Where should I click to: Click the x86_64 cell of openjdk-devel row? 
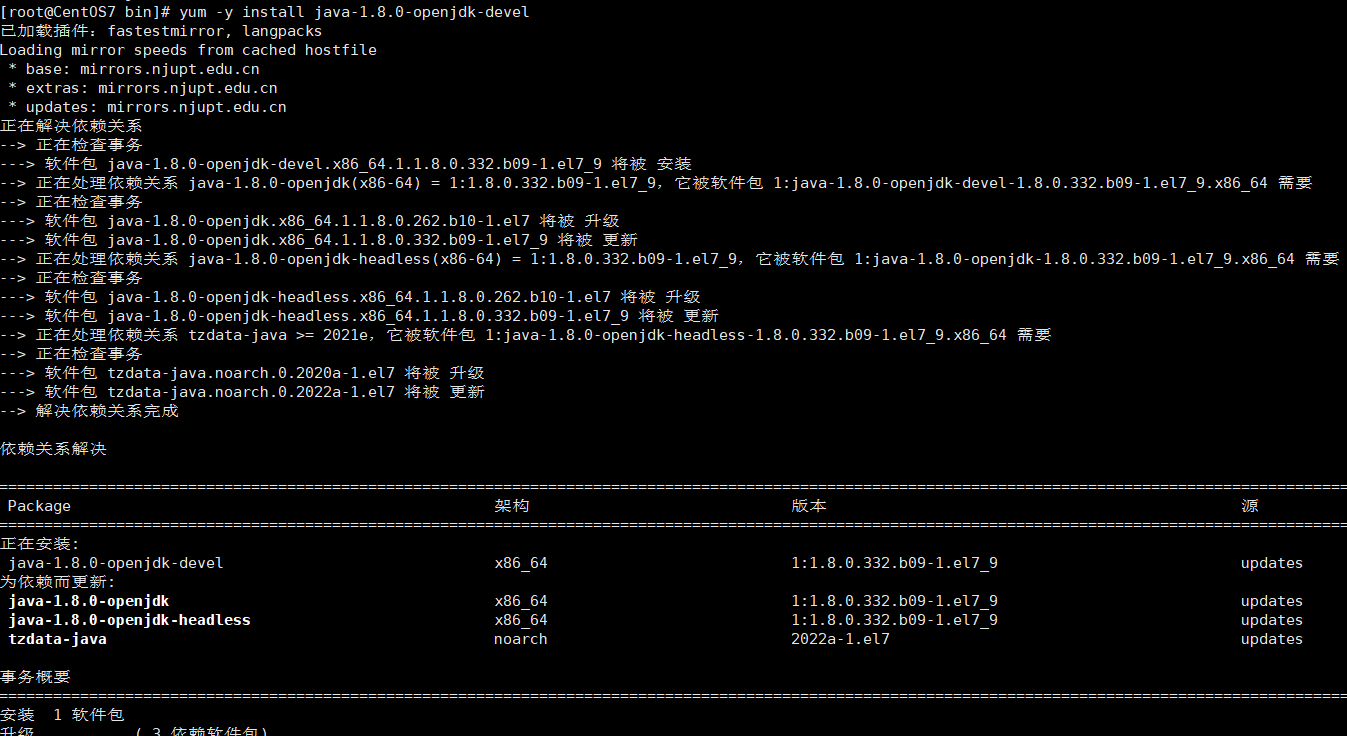point(521,563)
